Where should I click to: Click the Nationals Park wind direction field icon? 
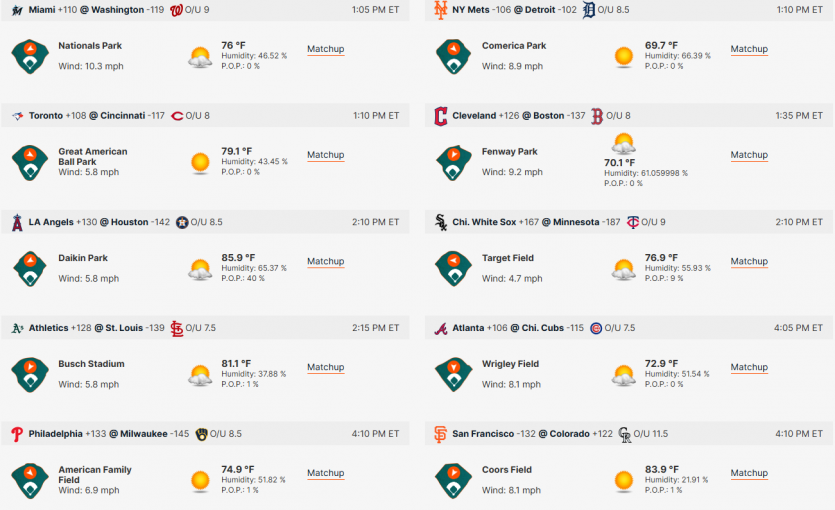point(30,56)
